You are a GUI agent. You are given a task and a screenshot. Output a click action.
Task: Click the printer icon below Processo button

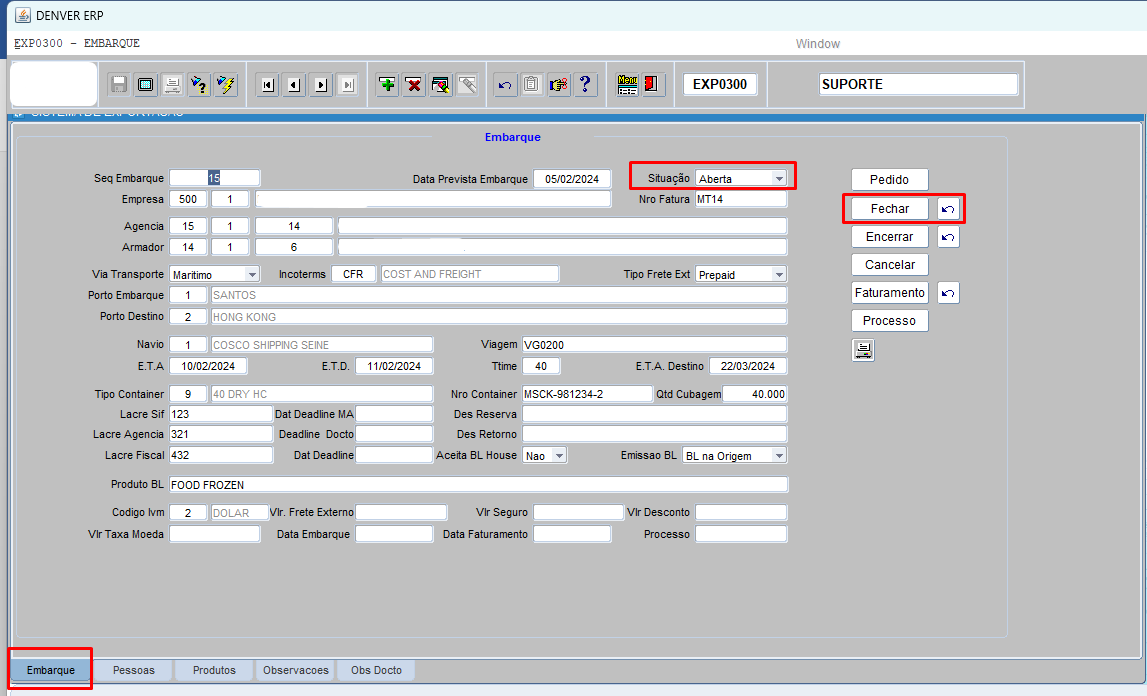(863, 350)
